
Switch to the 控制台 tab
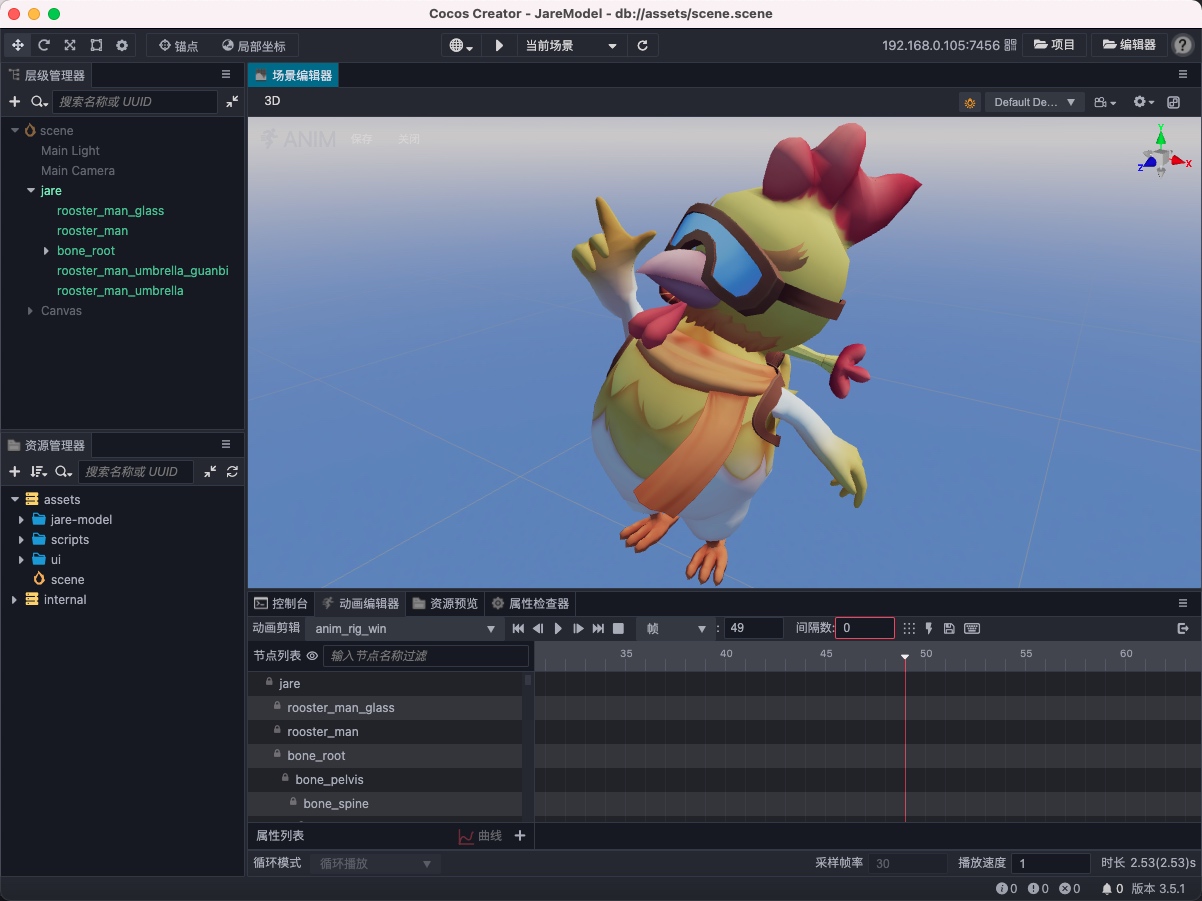280,603
